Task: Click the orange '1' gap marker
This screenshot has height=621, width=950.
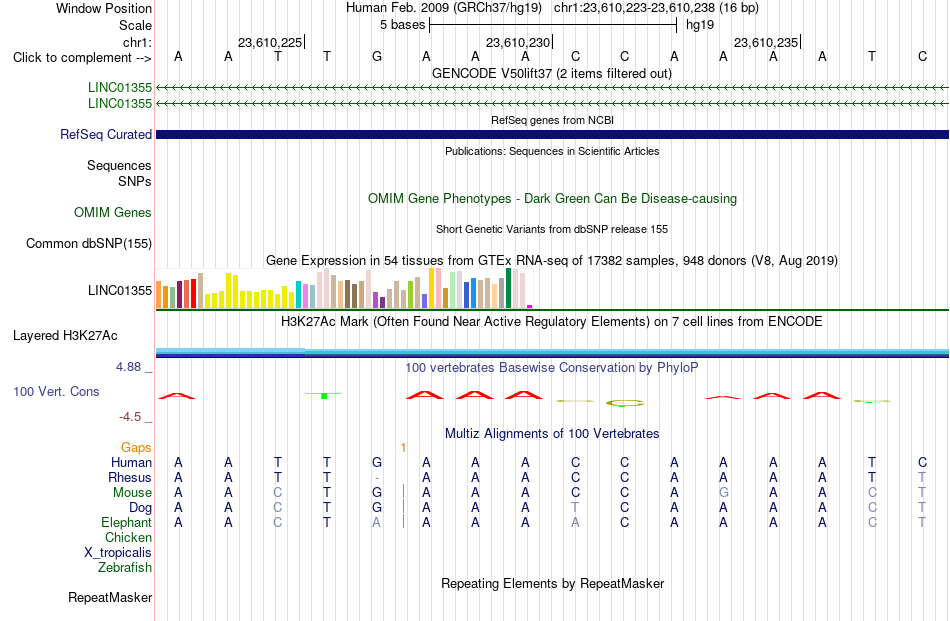Action: (403, 447)
